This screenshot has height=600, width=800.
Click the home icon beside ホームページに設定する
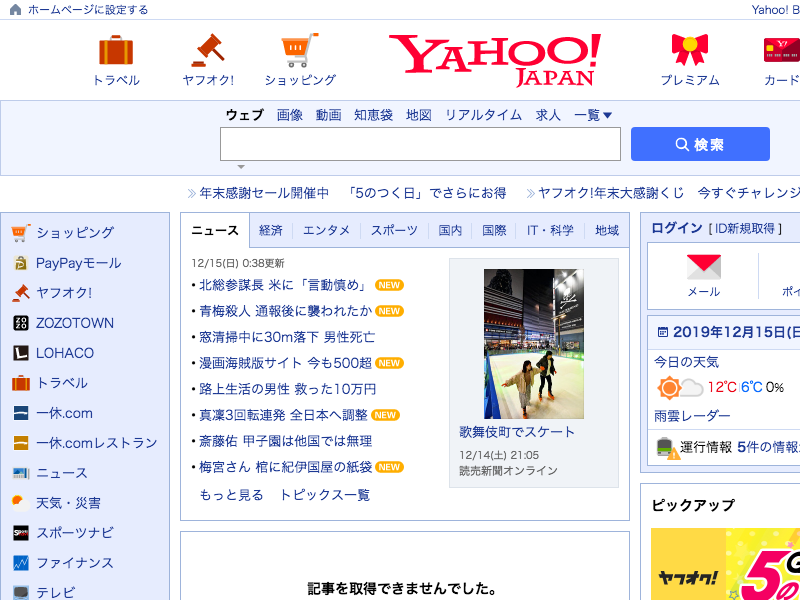pos(16,9)
